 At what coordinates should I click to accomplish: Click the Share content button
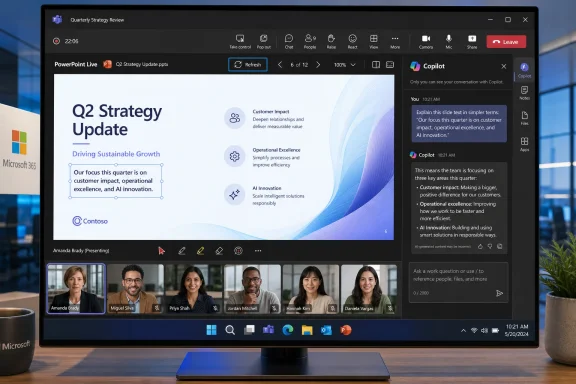(x=472, y=42)
